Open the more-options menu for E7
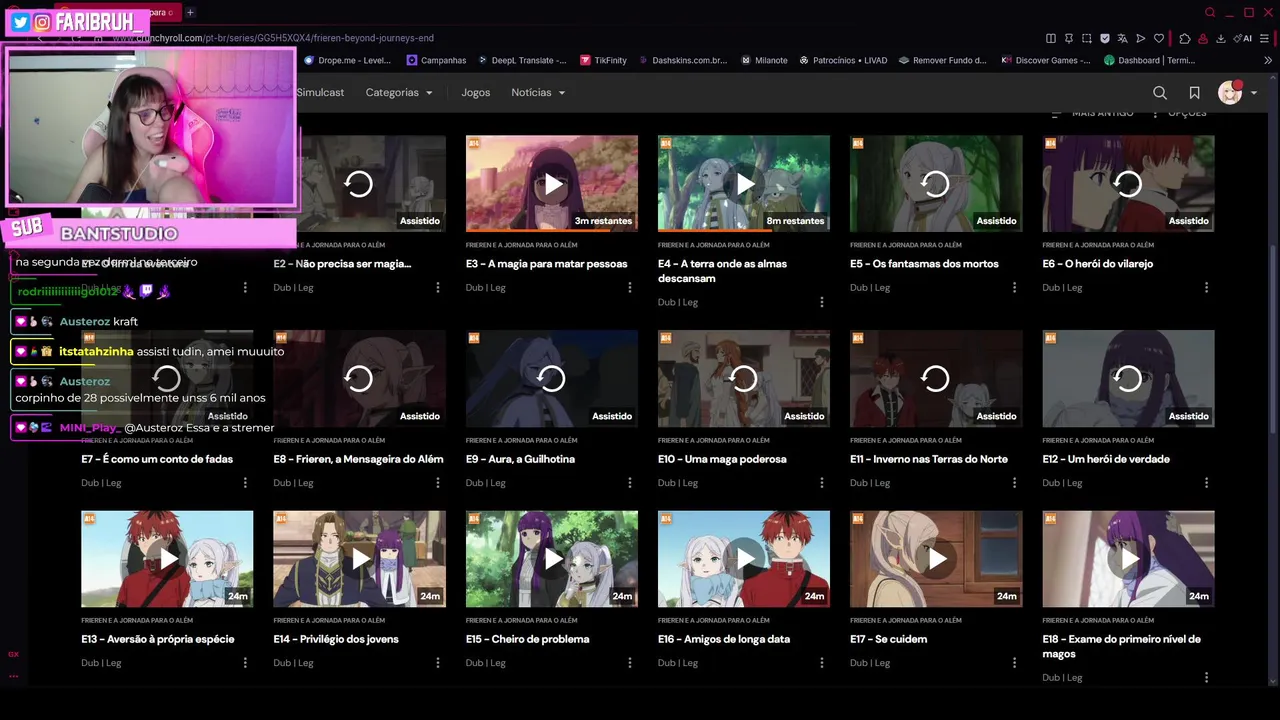Screen dimensions: 1280x720 pos(245,483)
